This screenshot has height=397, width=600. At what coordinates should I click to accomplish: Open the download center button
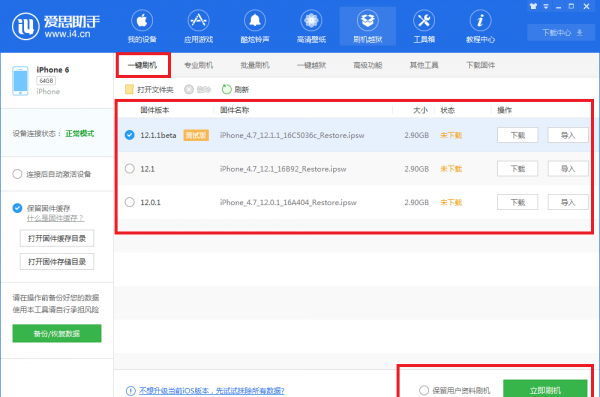point(561,33)
